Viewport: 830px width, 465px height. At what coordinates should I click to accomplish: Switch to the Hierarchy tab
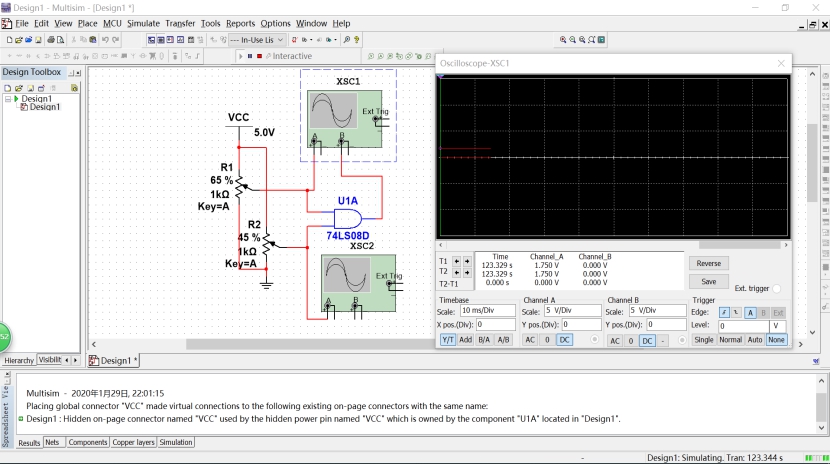point(19,360)
